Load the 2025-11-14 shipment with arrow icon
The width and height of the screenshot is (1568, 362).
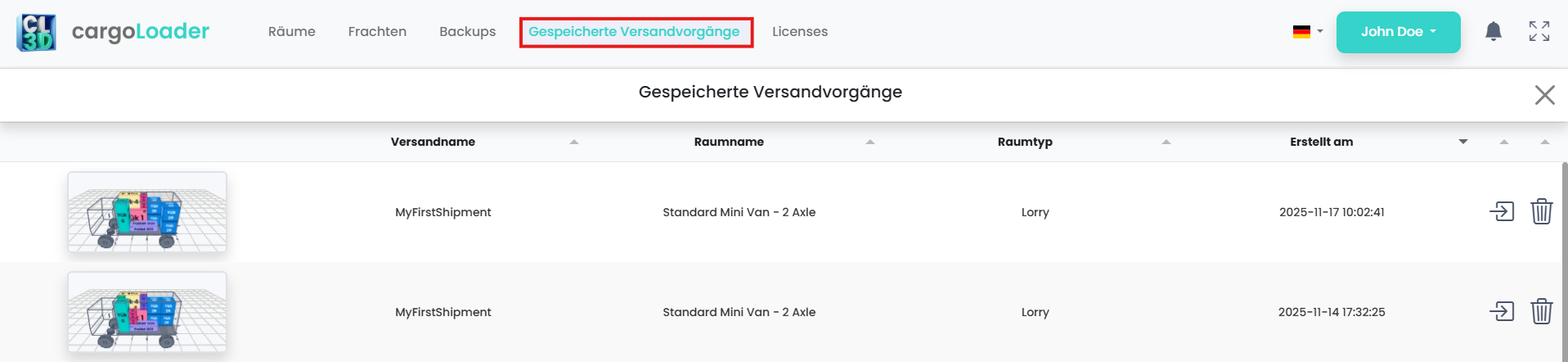[x=1502, y=312]
